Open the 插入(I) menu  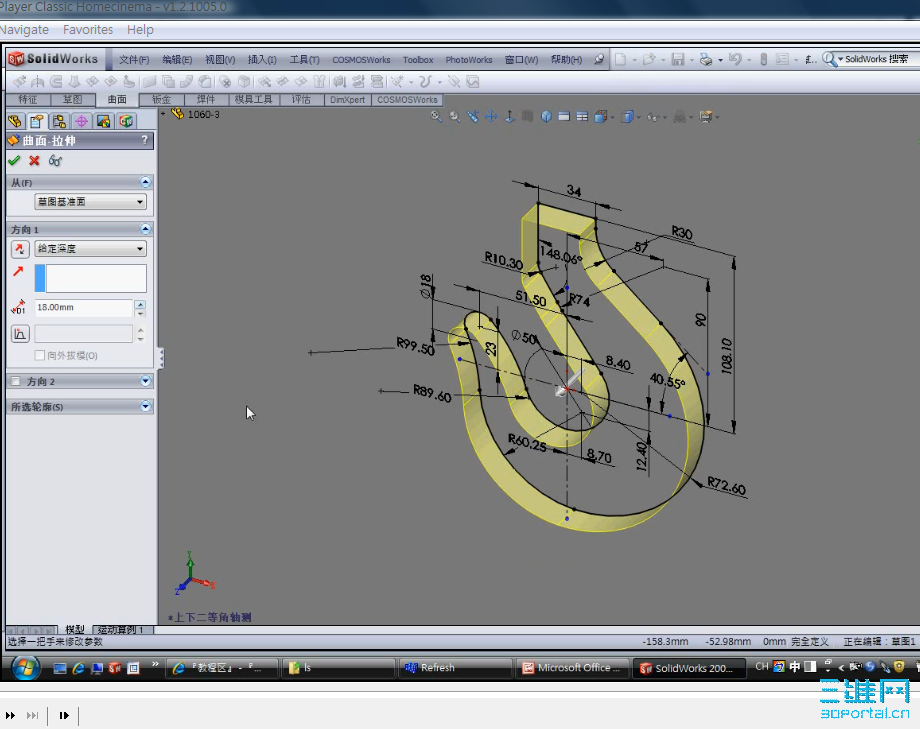coord(262,59)
